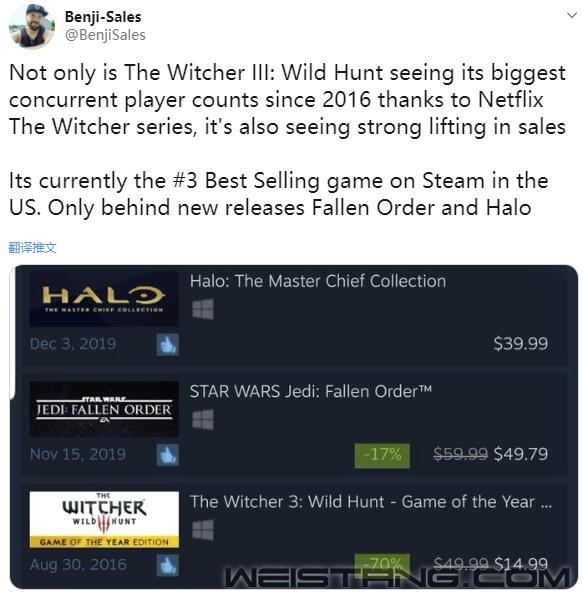The width and height of the screenshot is (583, 601).
Task: Expand the tweet options chevron
Action: (572, 15)
